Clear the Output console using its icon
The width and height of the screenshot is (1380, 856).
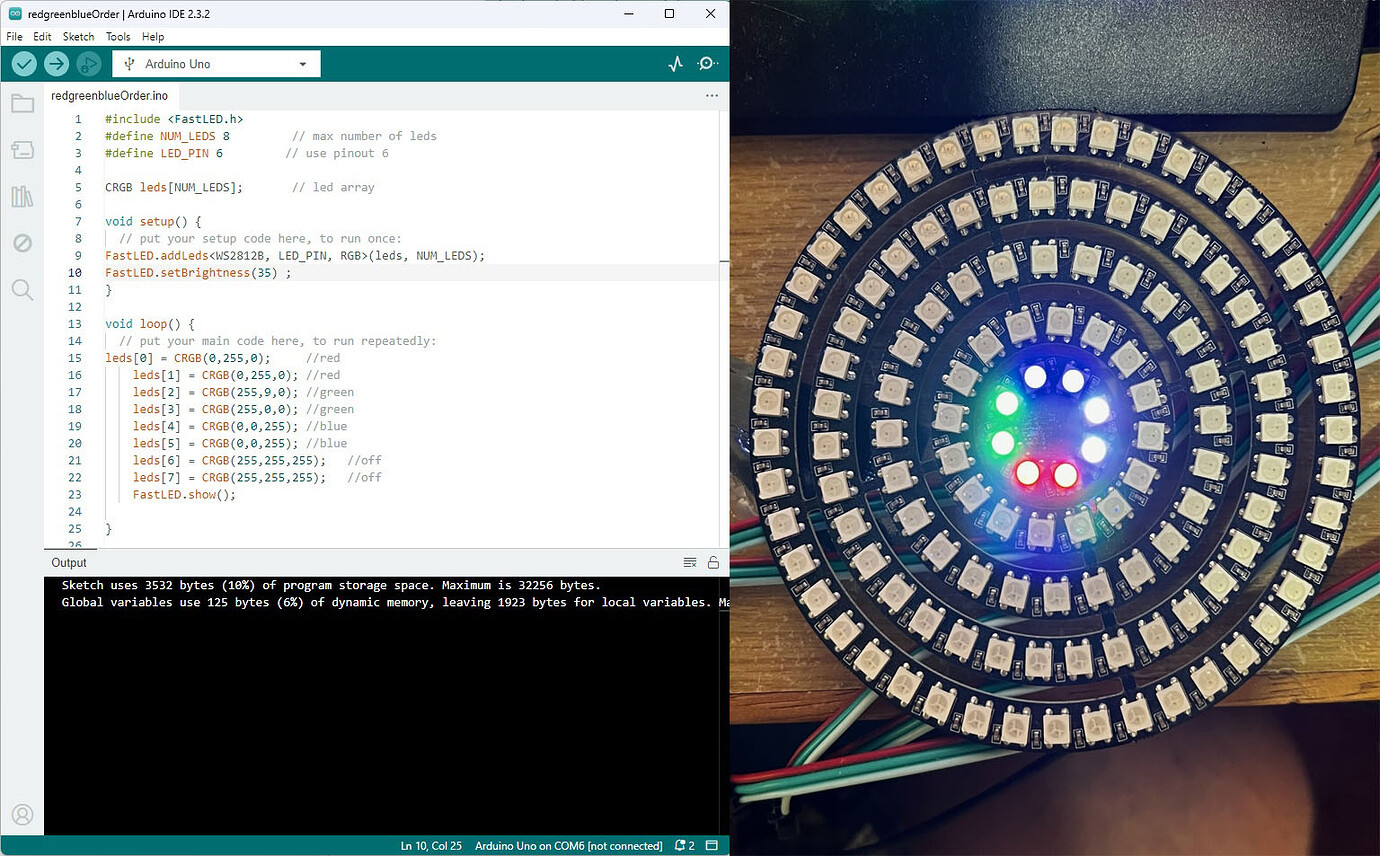(x=690, y=562)
